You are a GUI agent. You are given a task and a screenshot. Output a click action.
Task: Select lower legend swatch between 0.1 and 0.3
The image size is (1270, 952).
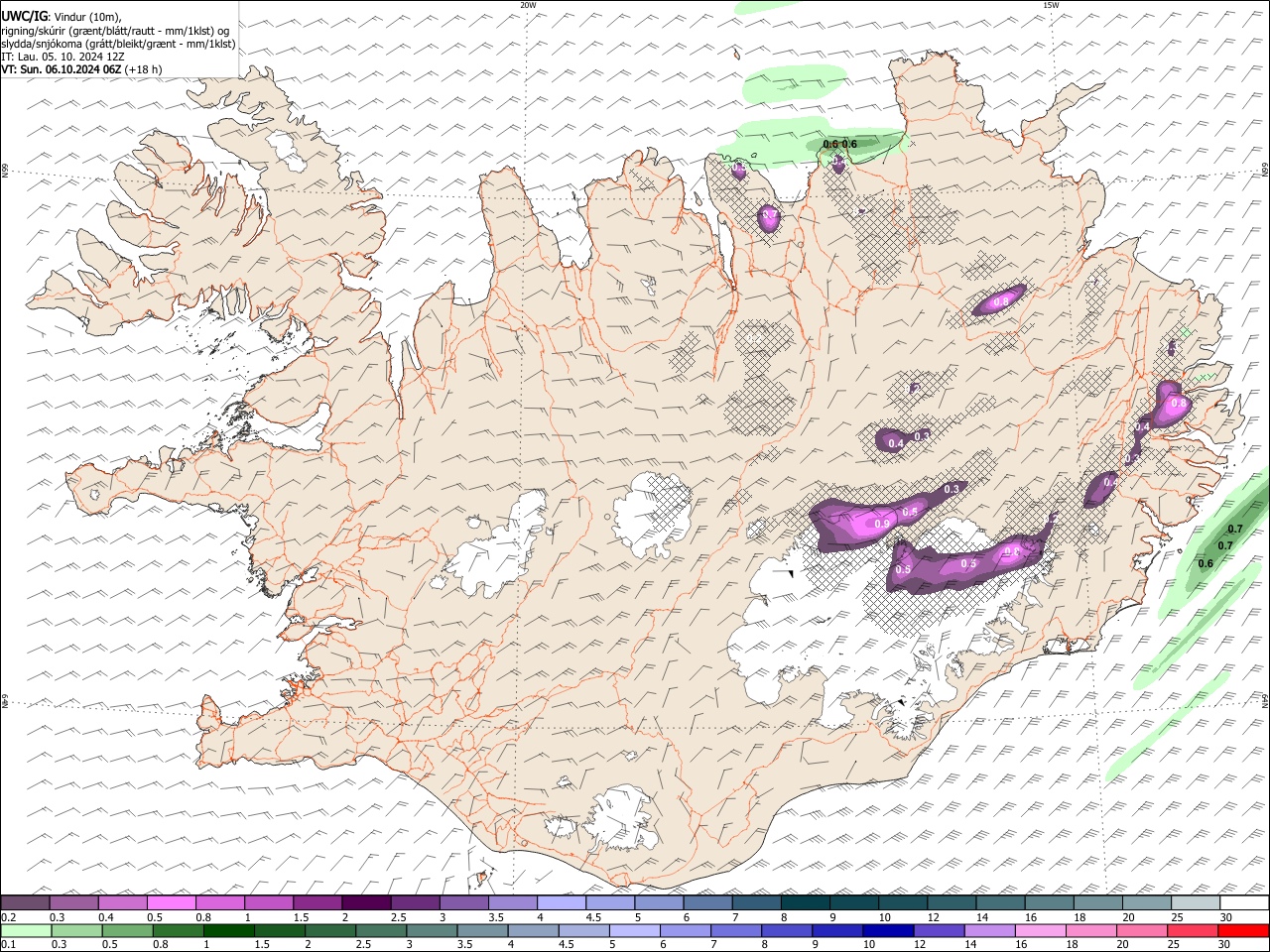26,931
